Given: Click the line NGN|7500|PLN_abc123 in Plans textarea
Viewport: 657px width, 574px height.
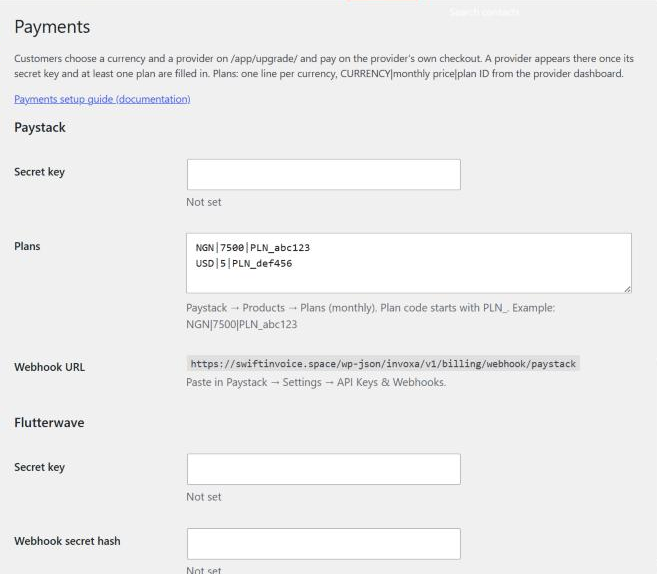Looking at the screenshot, I should click(253, 248).
